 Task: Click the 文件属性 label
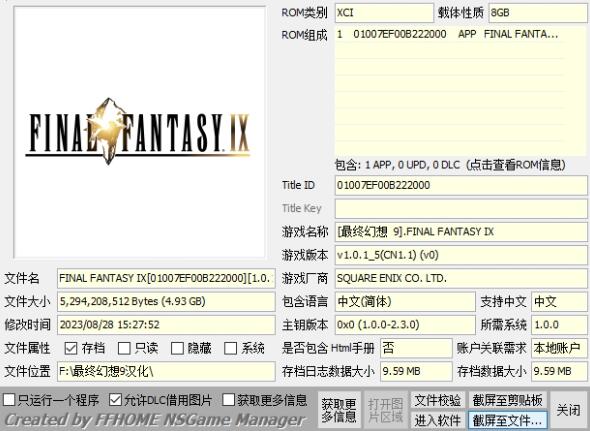(x=27, y=348)
